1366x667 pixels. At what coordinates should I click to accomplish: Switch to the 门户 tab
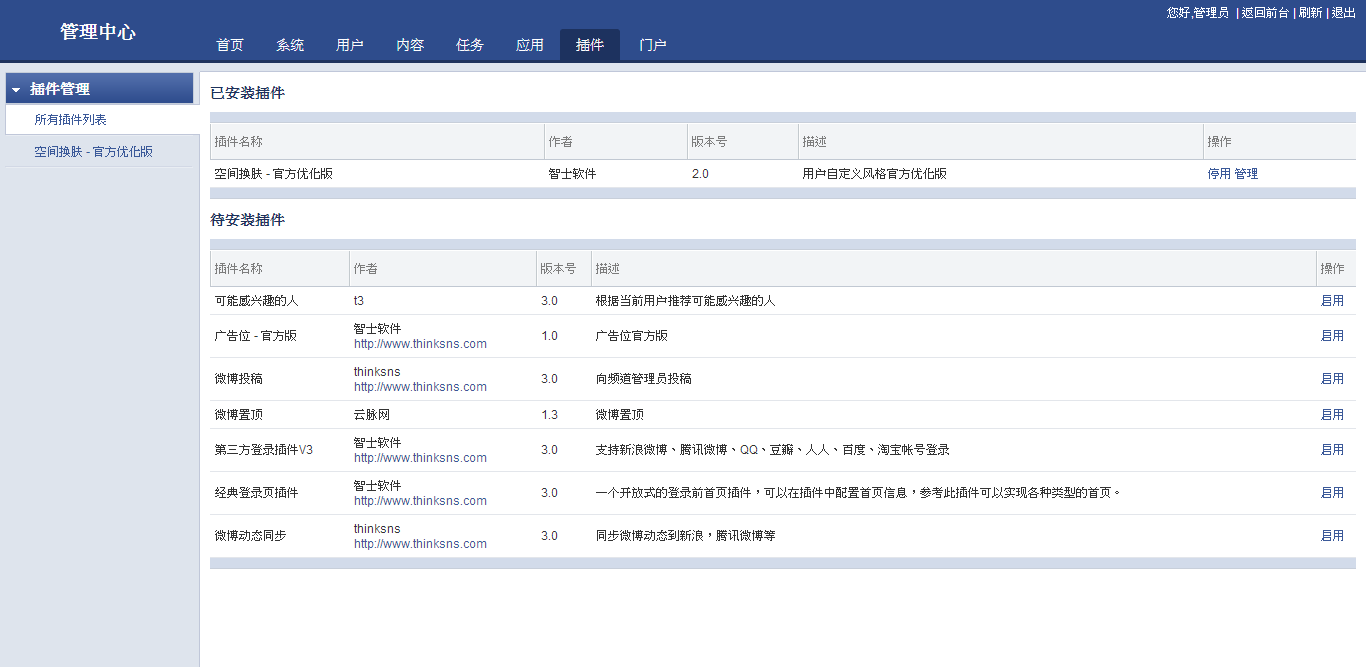(x=652, y=45)
